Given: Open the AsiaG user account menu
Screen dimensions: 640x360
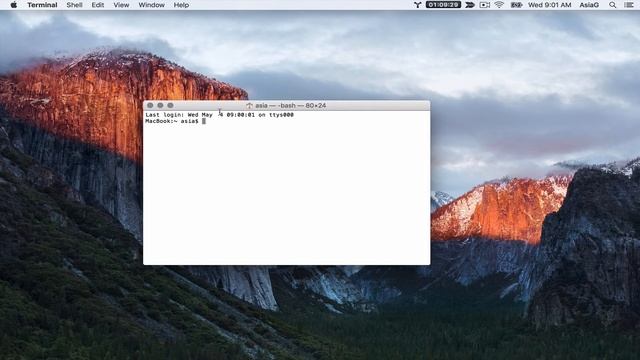Looking at the screenshot, I should coord(589,5).
